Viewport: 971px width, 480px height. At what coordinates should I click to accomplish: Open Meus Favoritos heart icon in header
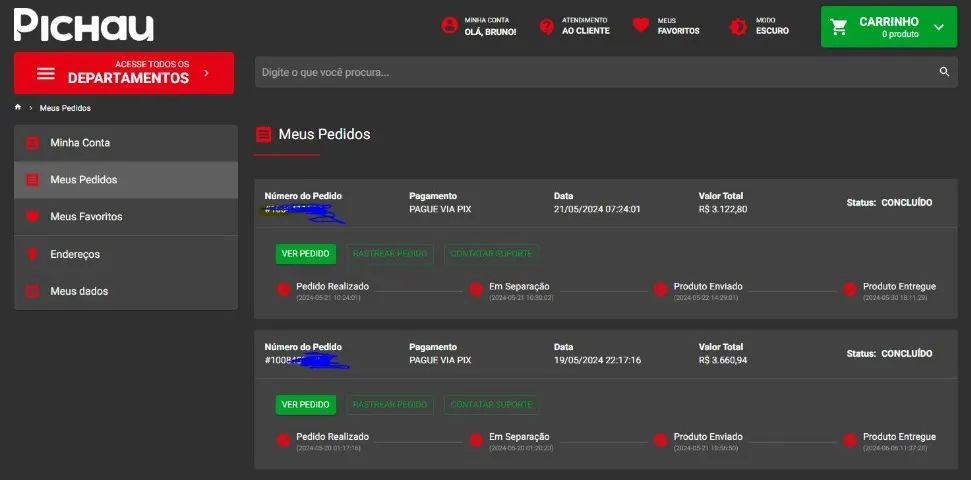pyautogui.click(x=641, y=26)
